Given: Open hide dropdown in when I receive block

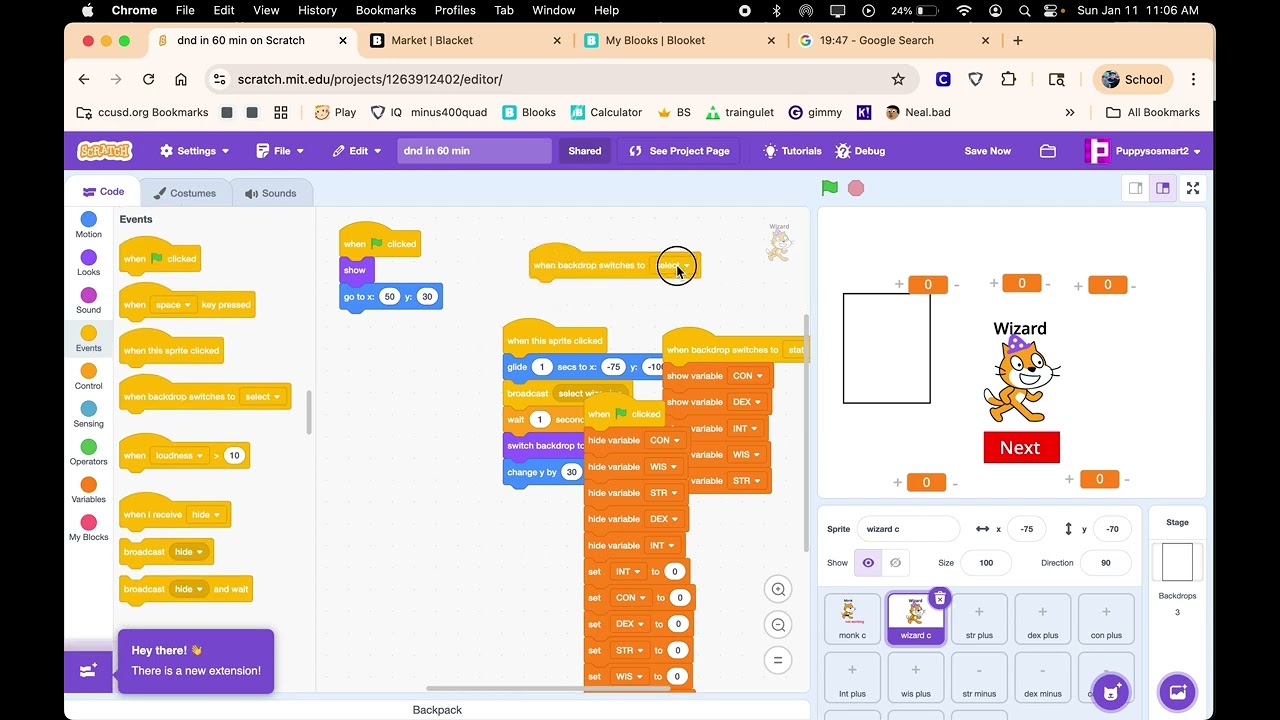Looking at the screenshot, I should coord(206,515).
